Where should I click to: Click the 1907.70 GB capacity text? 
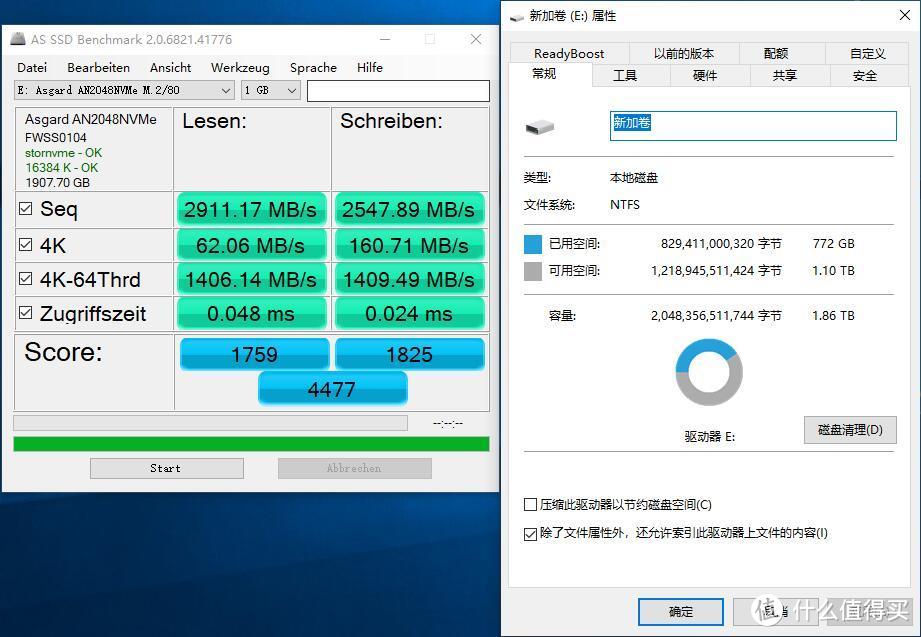pyautogui.click(x=58, y=182)
